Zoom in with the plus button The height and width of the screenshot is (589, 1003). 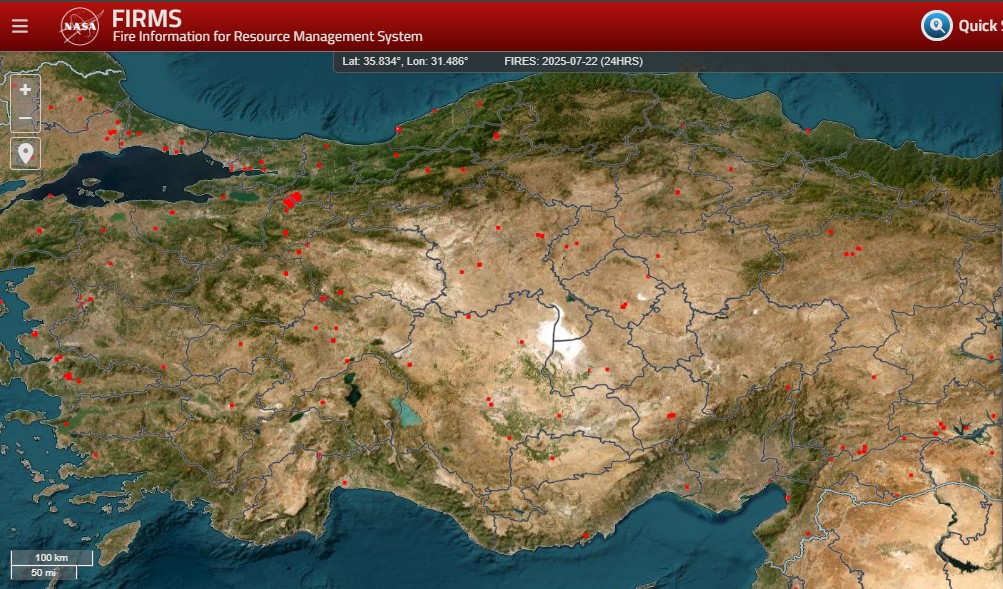pyautogui.click(x=25, y=89)
